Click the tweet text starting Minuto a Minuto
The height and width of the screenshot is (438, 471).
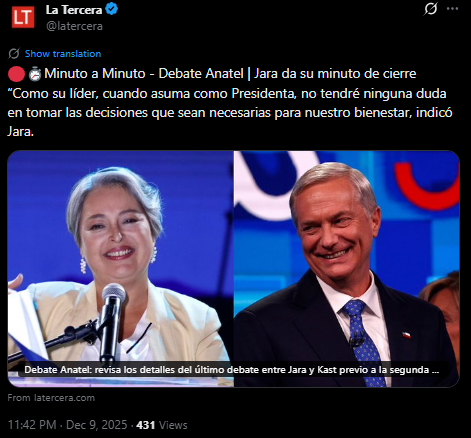[x=230, y=74]
